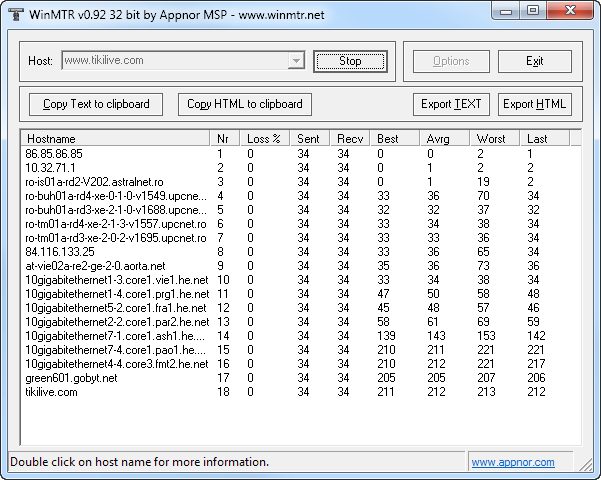This screenshot has height=480, width=601.
Task: Select the 84.116.133.25 host row
Action: (x=301, y=252)
